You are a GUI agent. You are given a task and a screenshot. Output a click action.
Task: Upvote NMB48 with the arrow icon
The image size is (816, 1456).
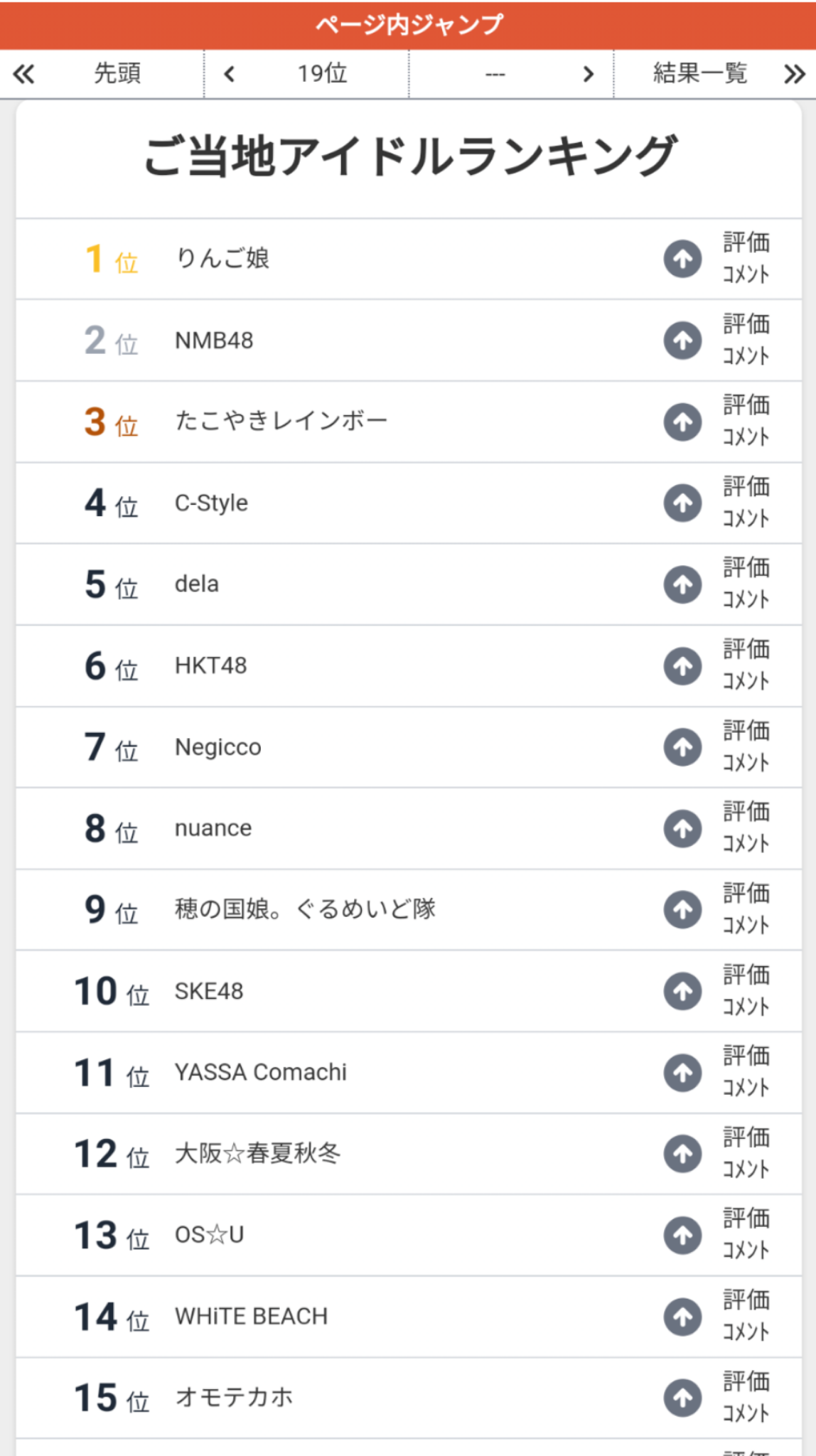point(682,341)
